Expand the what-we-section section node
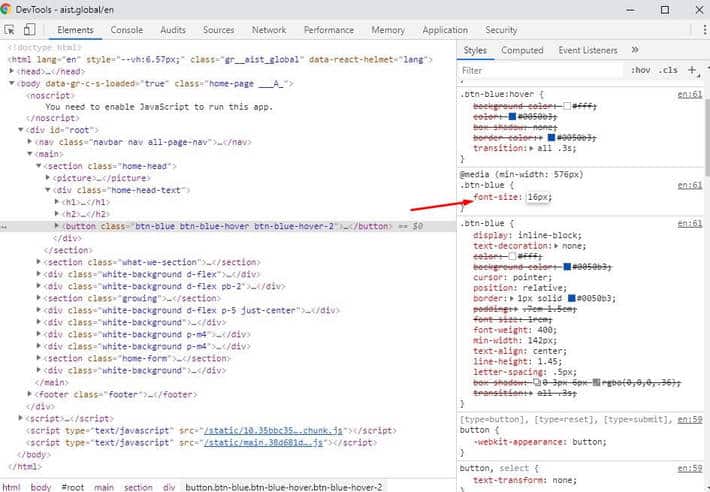The image size is (710, 492). [x=39, y=262]
